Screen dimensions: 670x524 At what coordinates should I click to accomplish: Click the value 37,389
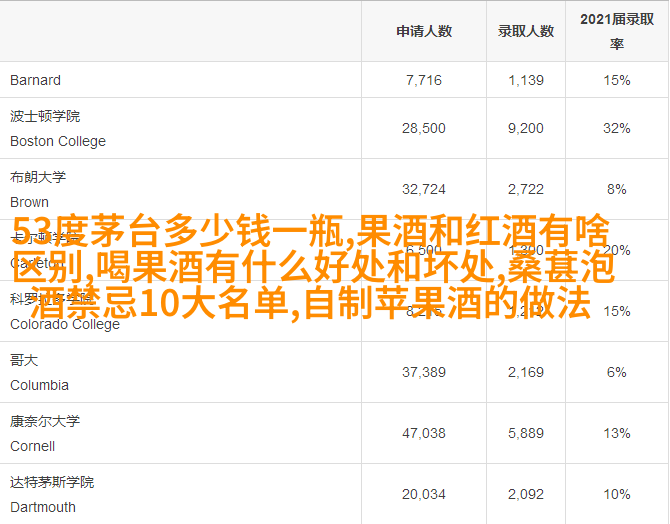click(424, 372)
